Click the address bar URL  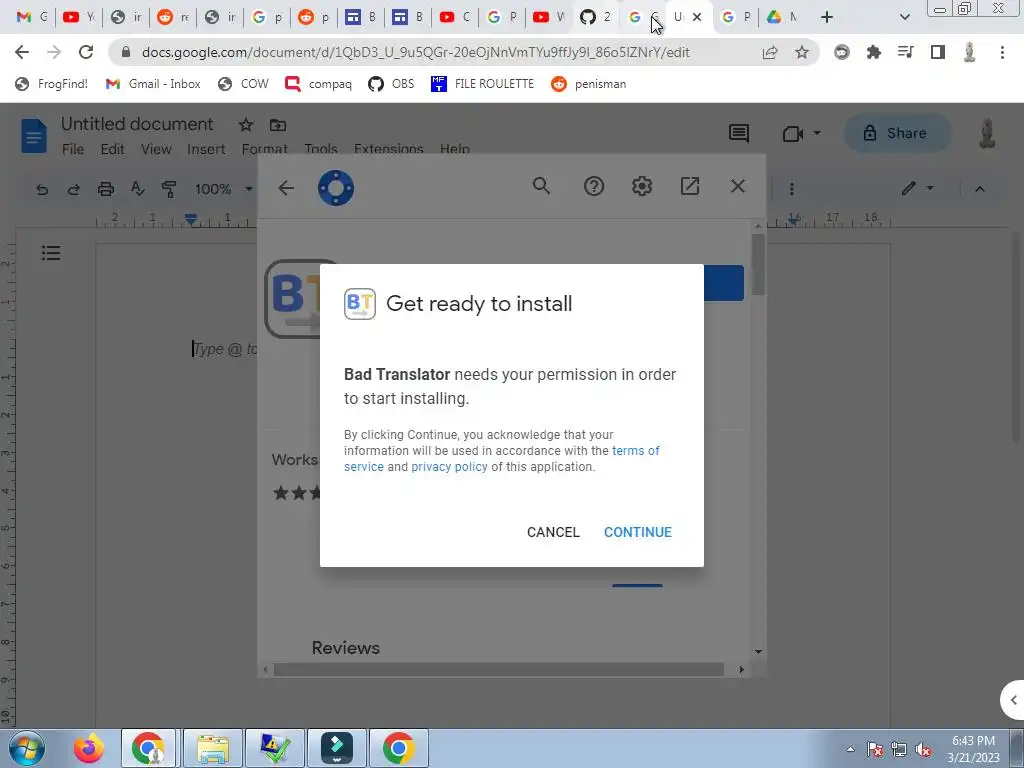point(415,52)
